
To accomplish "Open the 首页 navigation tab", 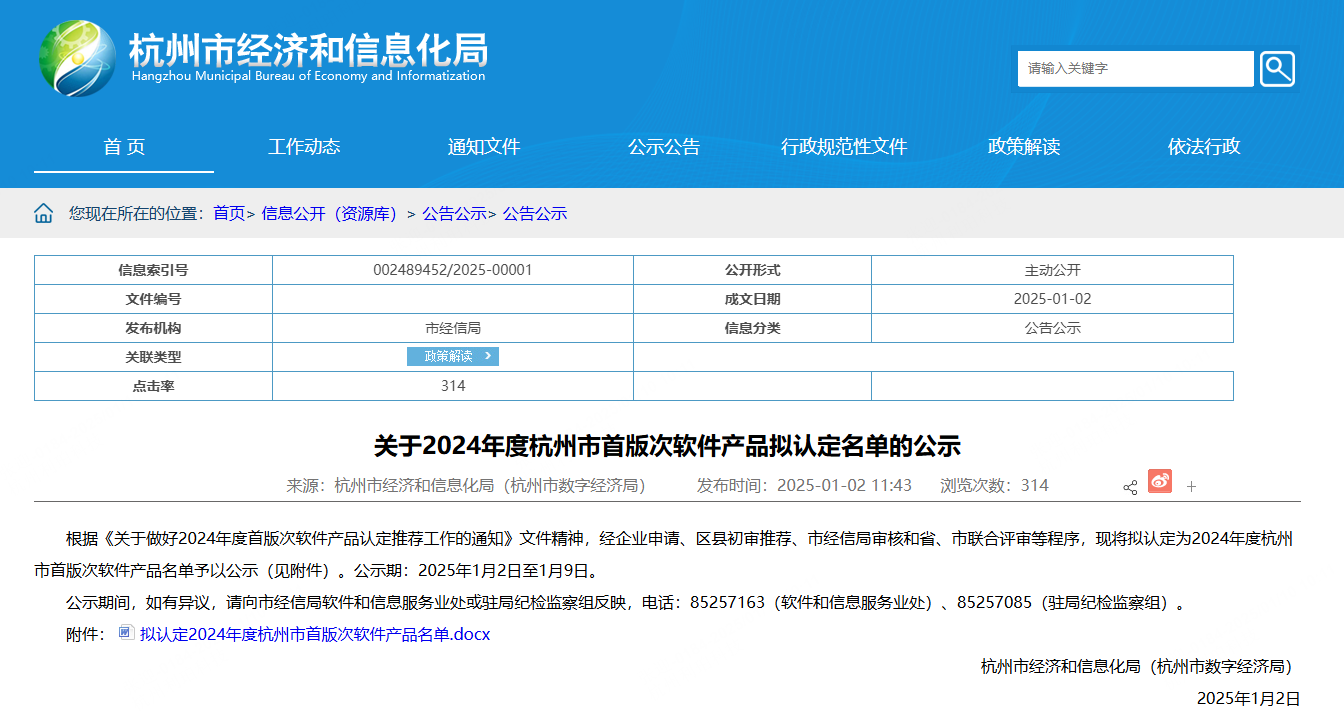I will 124,147.
